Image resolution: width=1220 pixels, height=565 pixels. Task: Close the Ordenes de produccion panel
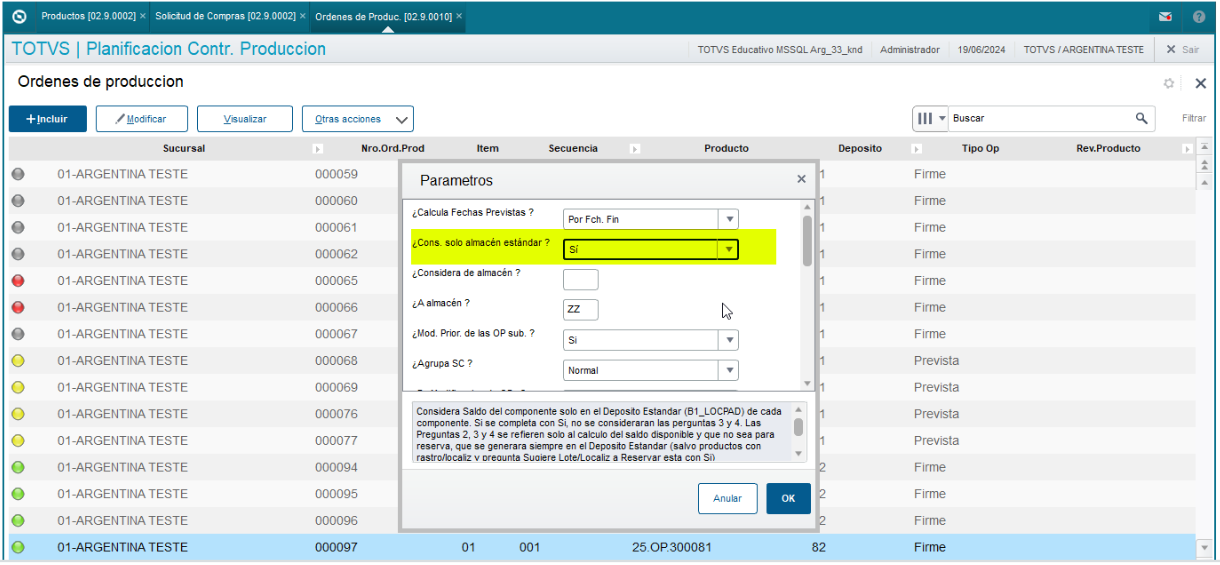tap(1201, 83)
